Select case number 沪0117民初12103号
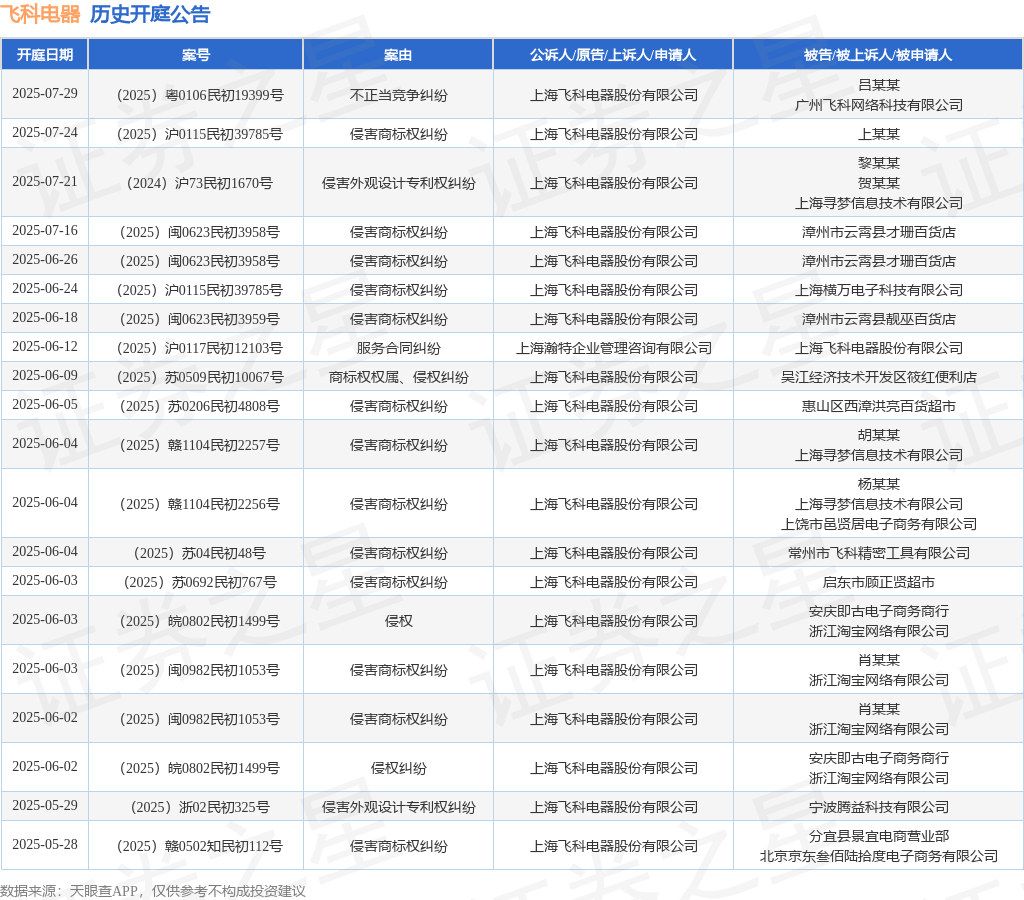 point(200,348)
